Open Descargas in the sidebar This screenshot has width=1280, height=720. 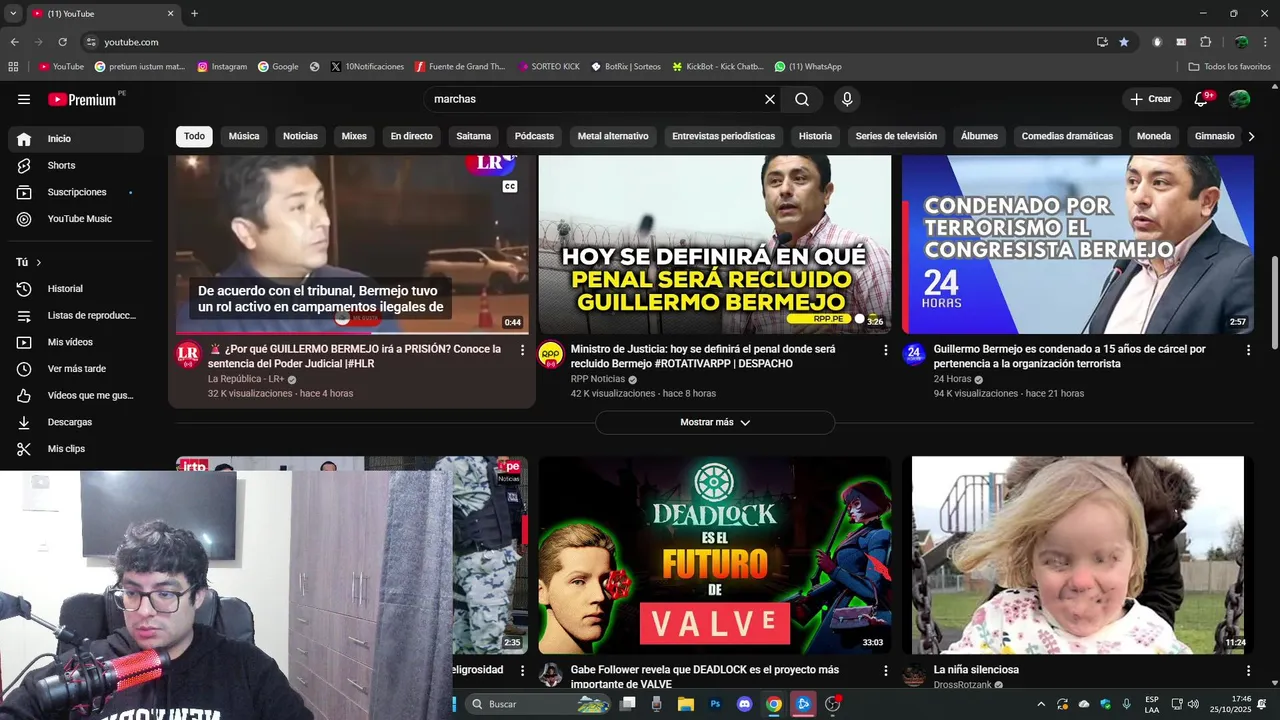(76, 422)
